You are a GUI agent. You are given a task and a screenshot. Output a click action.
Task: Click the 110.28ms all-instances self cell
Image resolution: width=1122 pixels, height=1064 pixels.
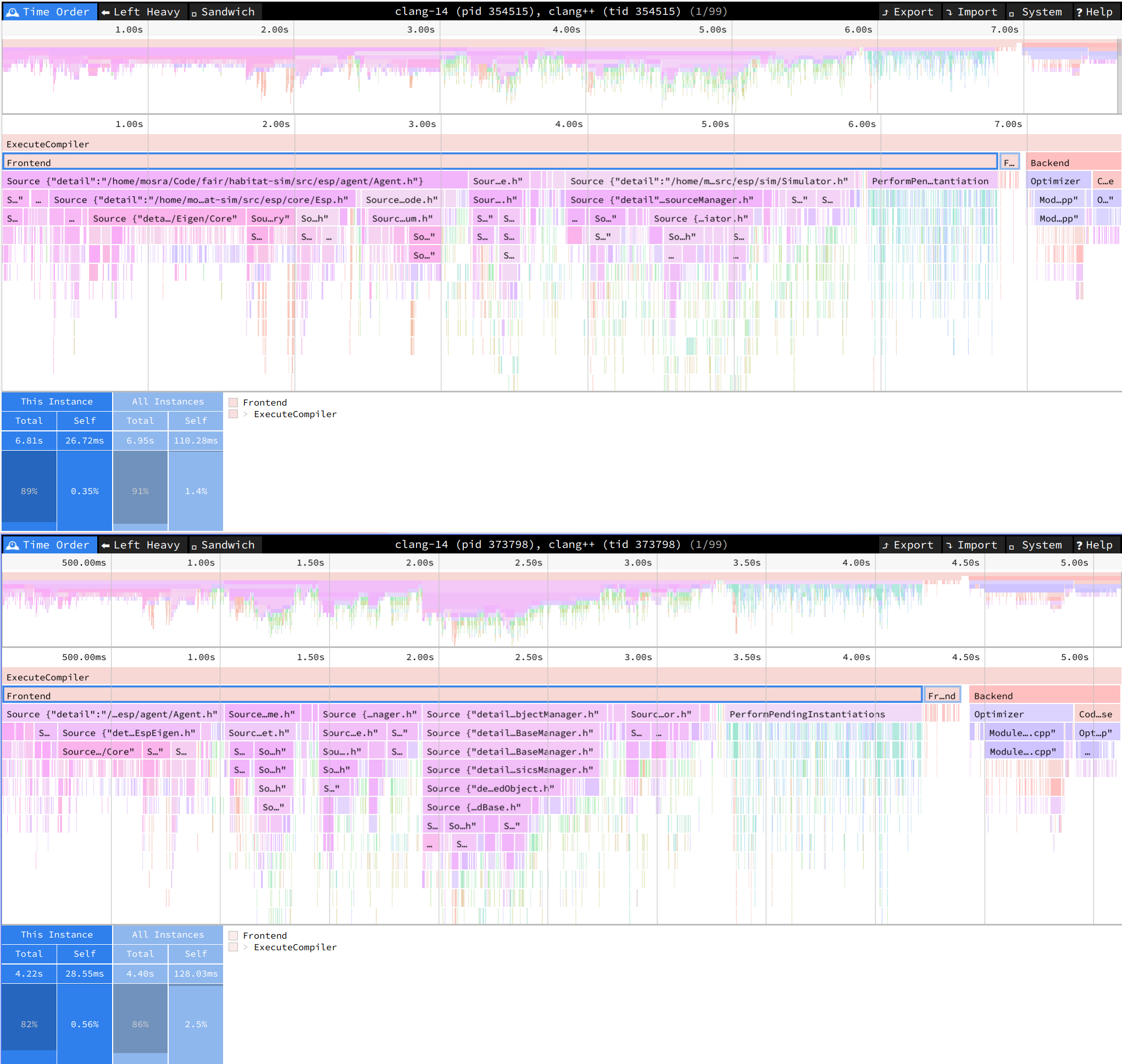(x=196, y=440)
